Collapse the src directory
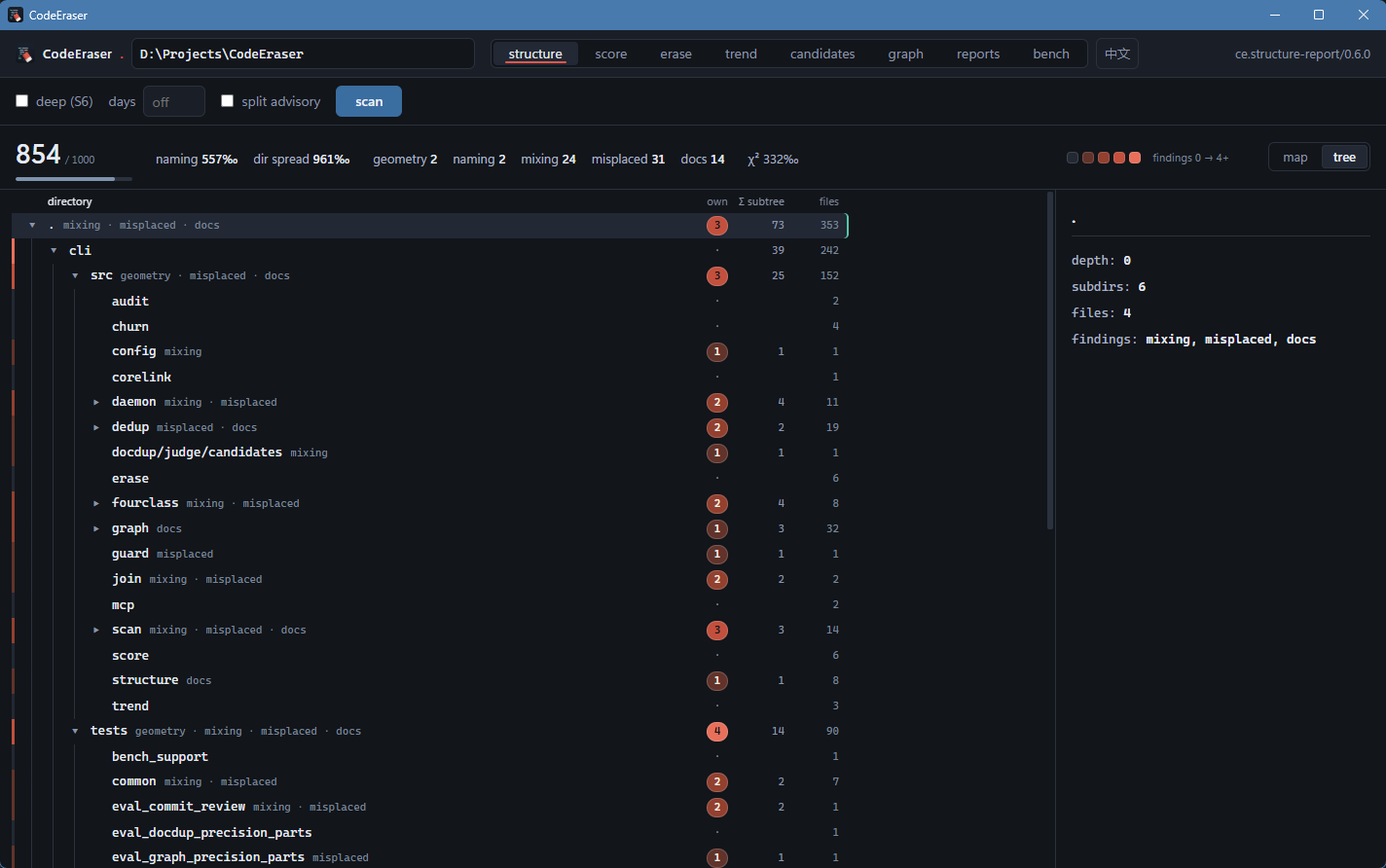This screenshot has width=1386, height=868. [75, 275]
